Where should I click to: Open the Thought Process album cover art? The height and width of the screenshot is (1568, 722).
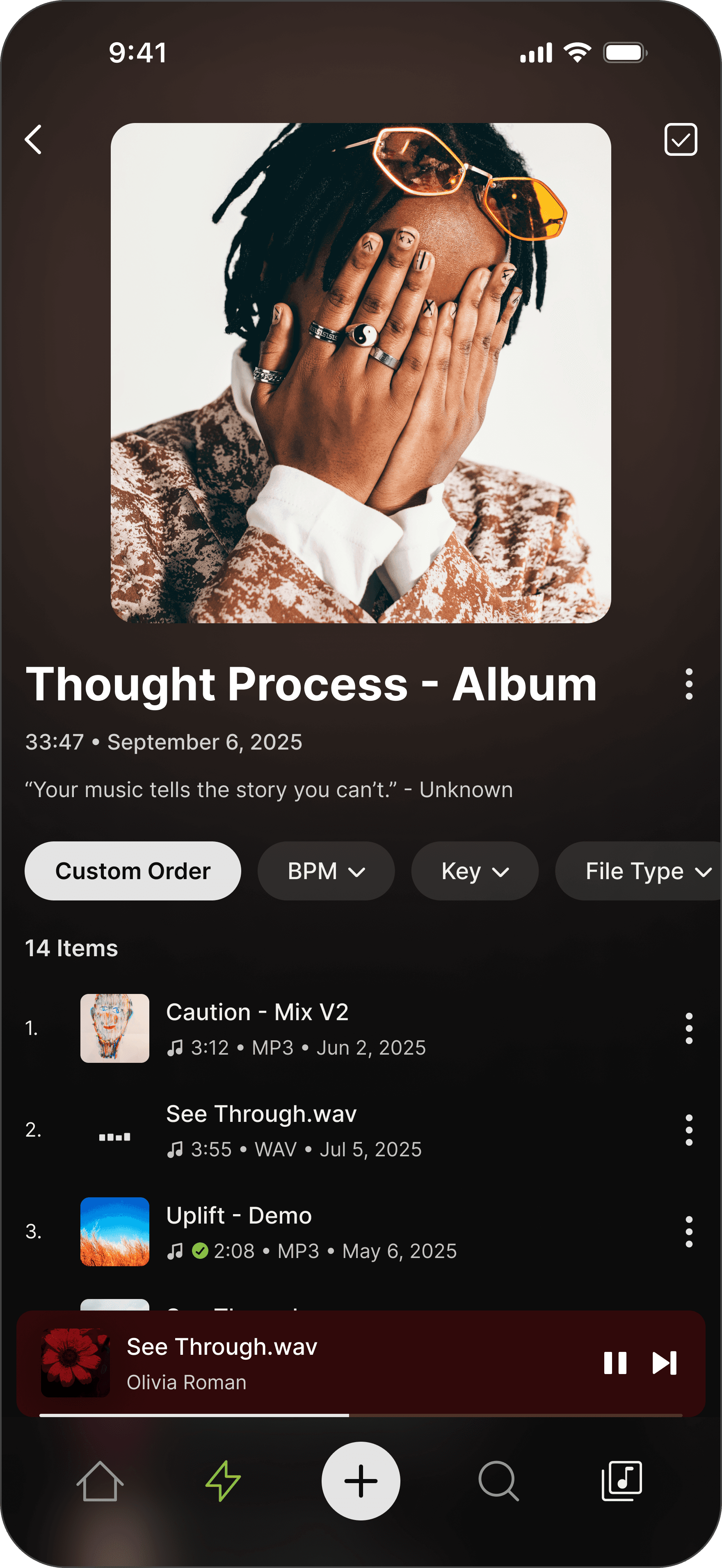click(x=361, y=373)
